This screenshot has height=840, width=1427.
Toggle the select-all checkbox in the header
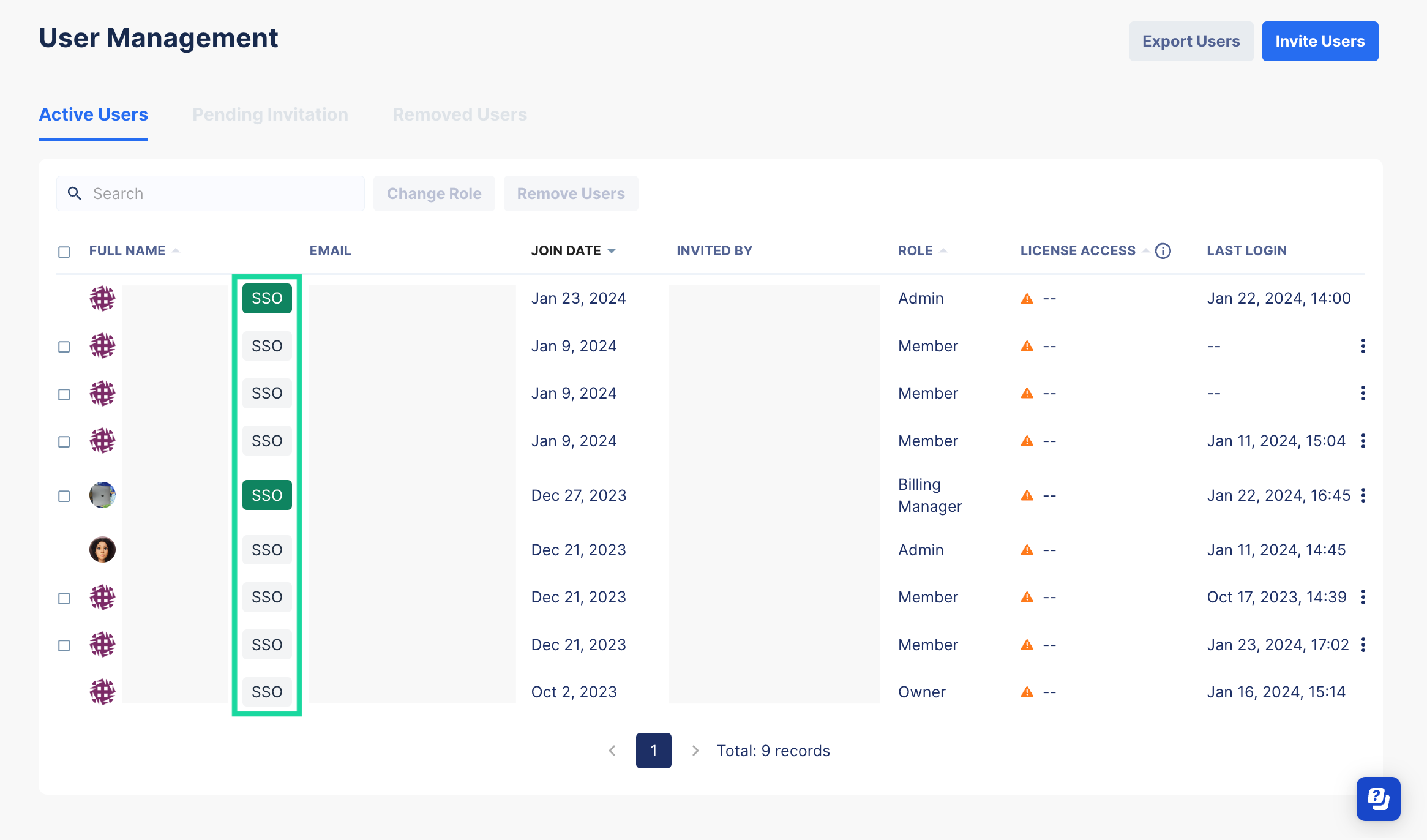tap(64, 252)
